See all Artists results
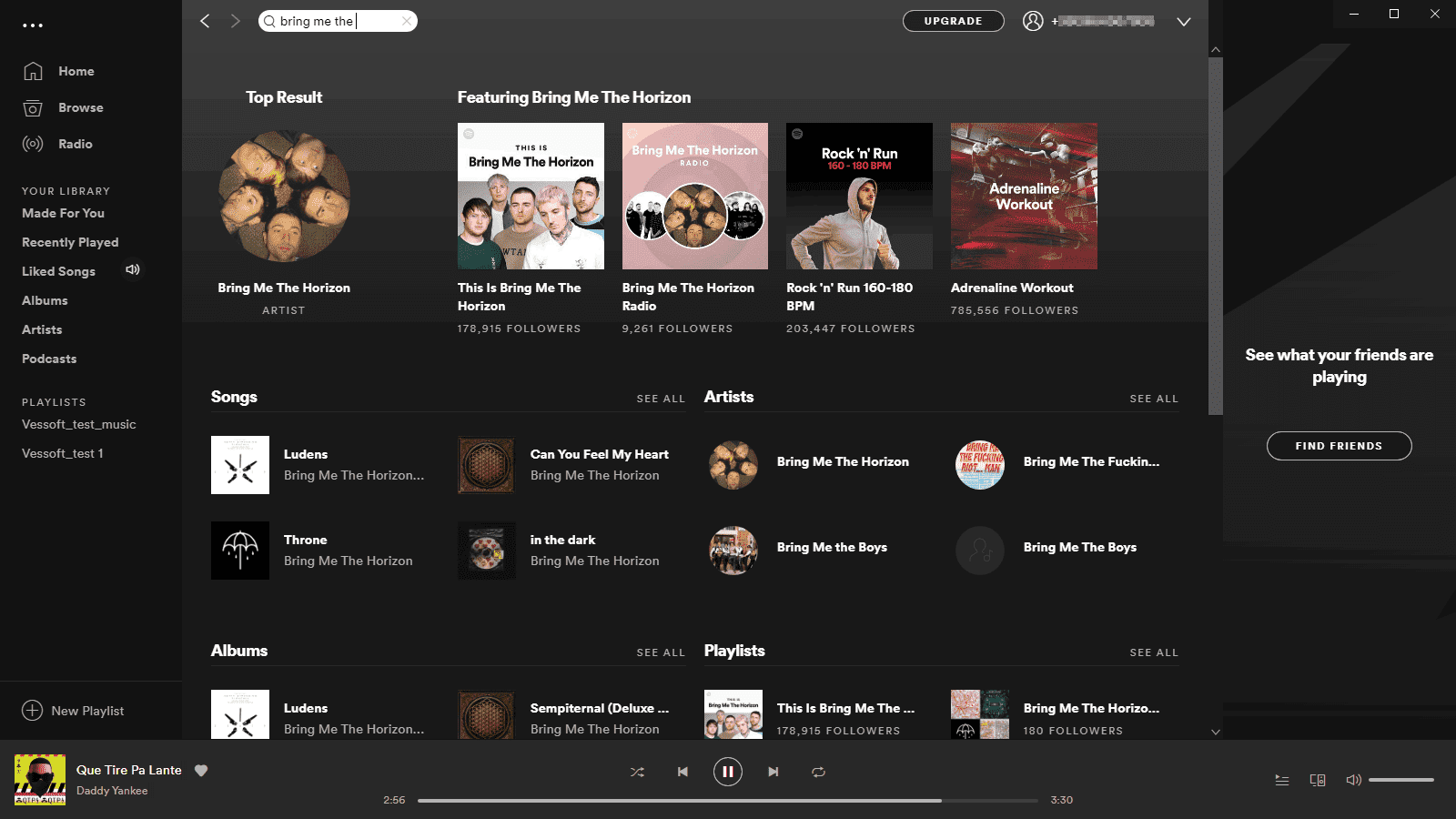This screenshot has width=1456, height=819. pos(1154,399)
